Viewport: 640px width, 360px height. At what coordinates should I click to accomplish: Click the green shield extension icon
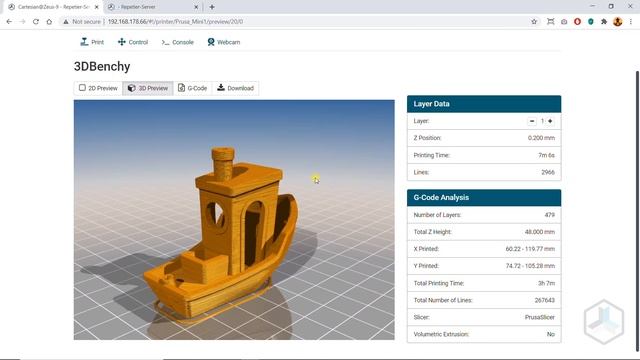tap(591, 22)
